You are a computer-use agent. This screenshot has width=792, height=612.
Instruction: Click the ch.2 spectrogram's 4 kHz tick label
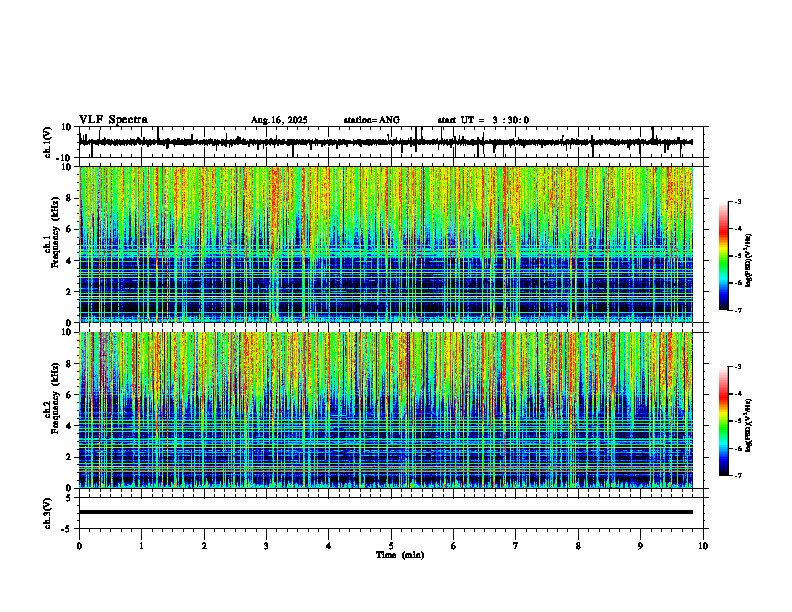(x=69, y=427)
